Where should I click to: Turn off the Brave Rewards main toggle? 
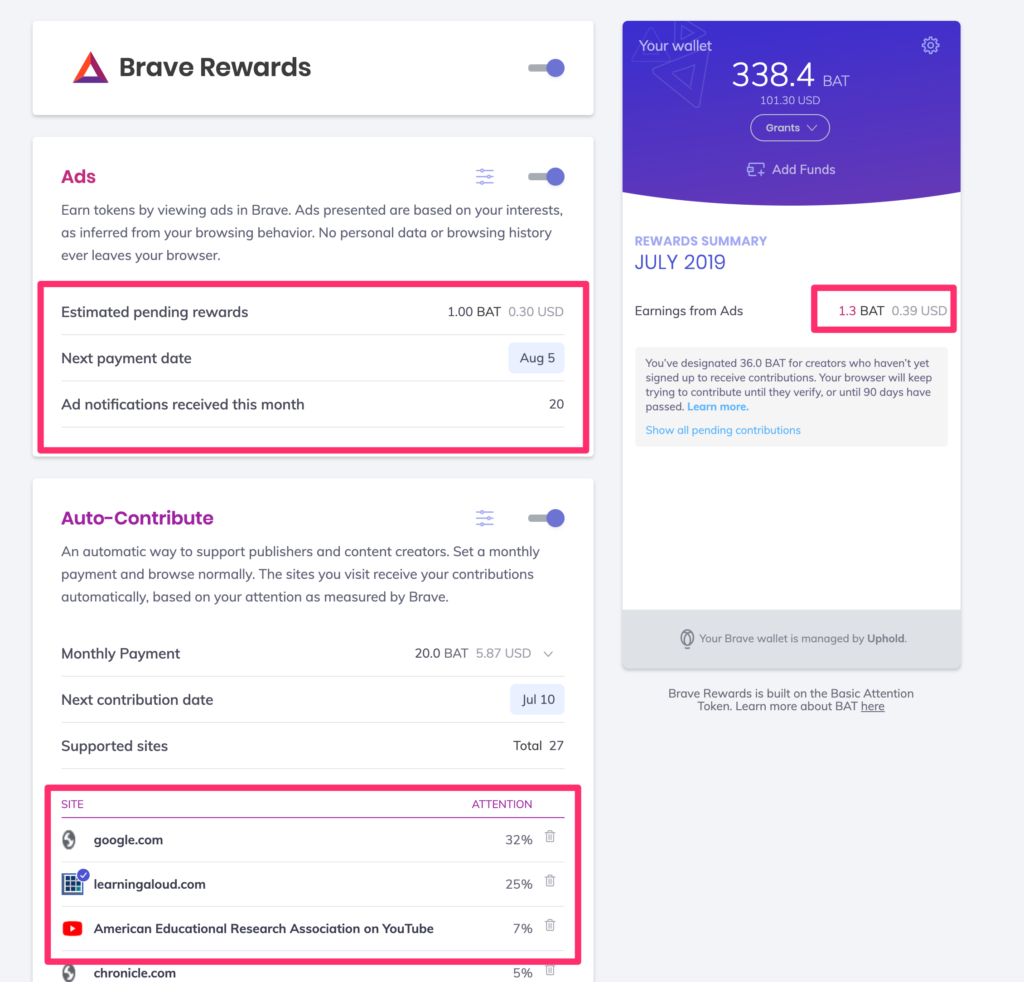[547, 68]
